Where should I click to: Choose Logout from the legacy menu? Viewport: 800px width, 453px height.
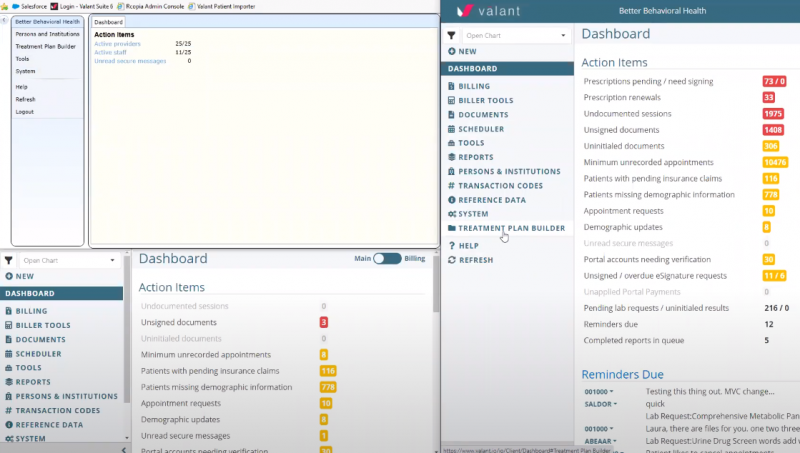point(25,112)
